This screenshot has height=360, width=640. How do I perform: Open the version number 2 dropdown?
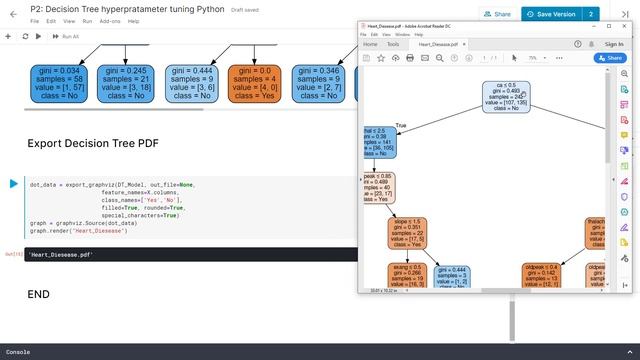(x=591, y=14)
